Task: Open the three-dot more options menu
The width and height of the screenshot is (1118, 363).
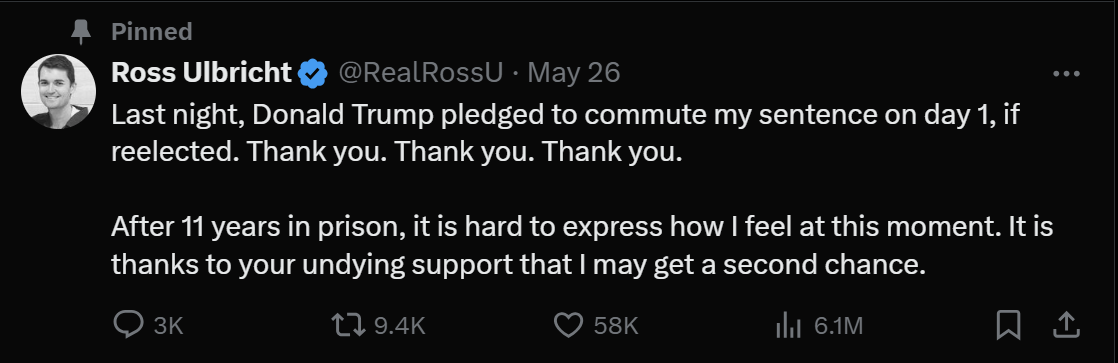Action: pos(1067,73)
